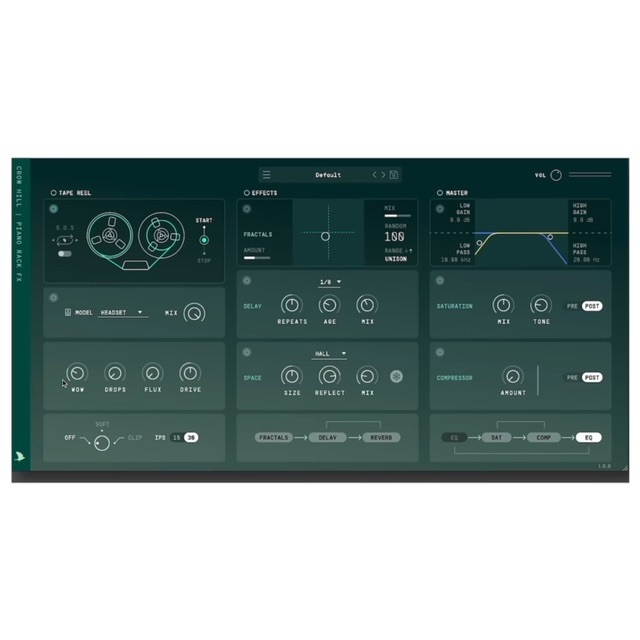Image resolution: width=640 pixels, height=640 pixels.
Task: Click the delay AGE knob
Action: click(329, 305)
